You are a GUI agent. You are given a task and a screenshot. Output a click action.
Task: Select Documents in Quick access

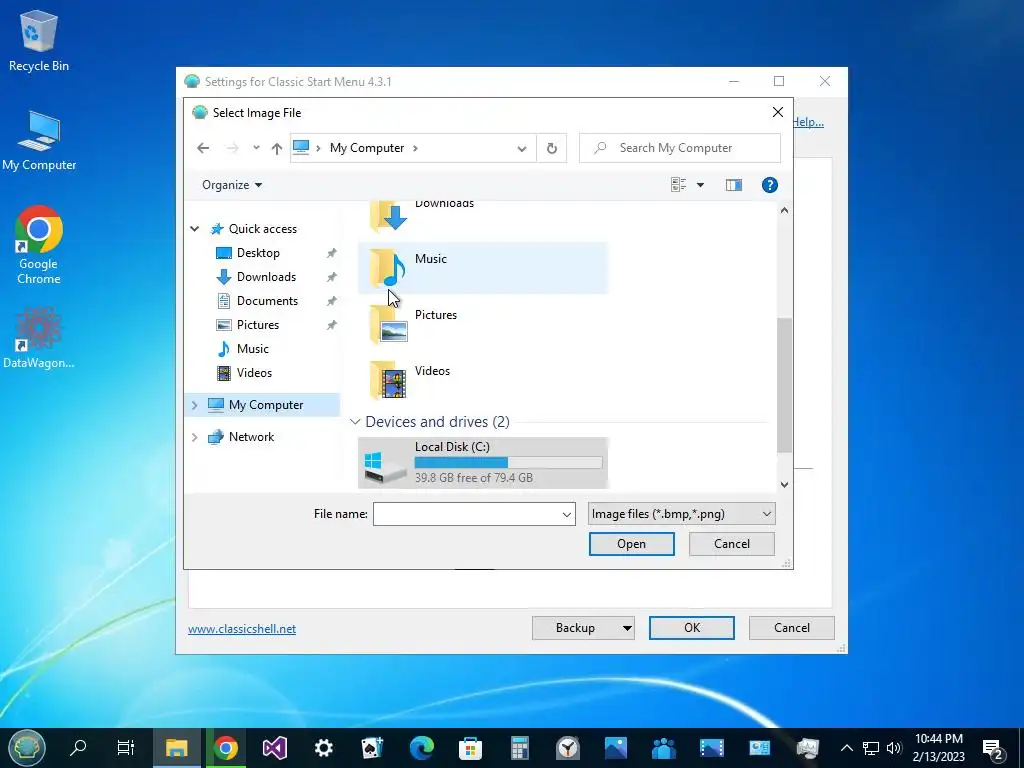point(267,301)
